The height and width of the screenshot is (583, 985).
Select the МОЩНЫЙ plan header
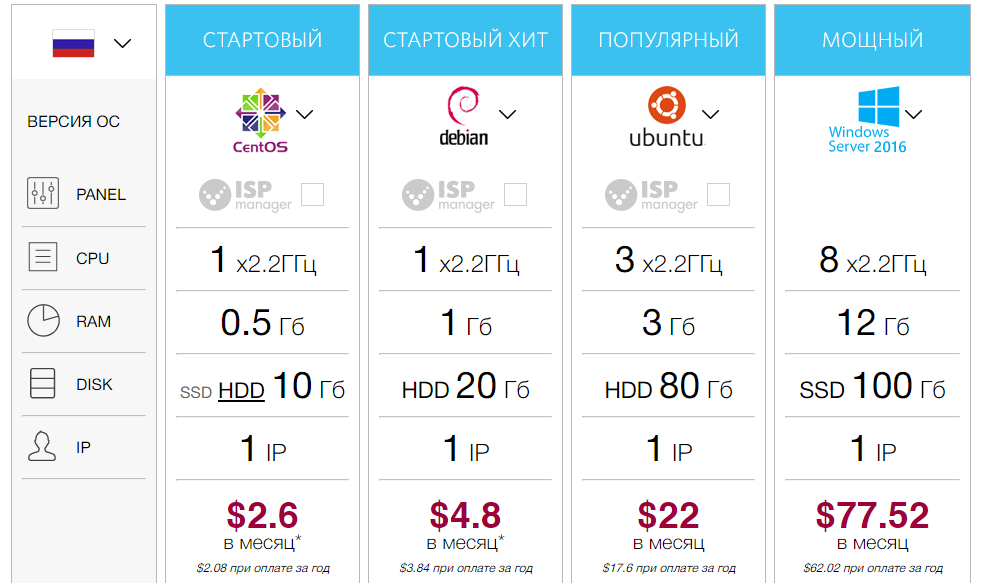click(x=871, y=40)
